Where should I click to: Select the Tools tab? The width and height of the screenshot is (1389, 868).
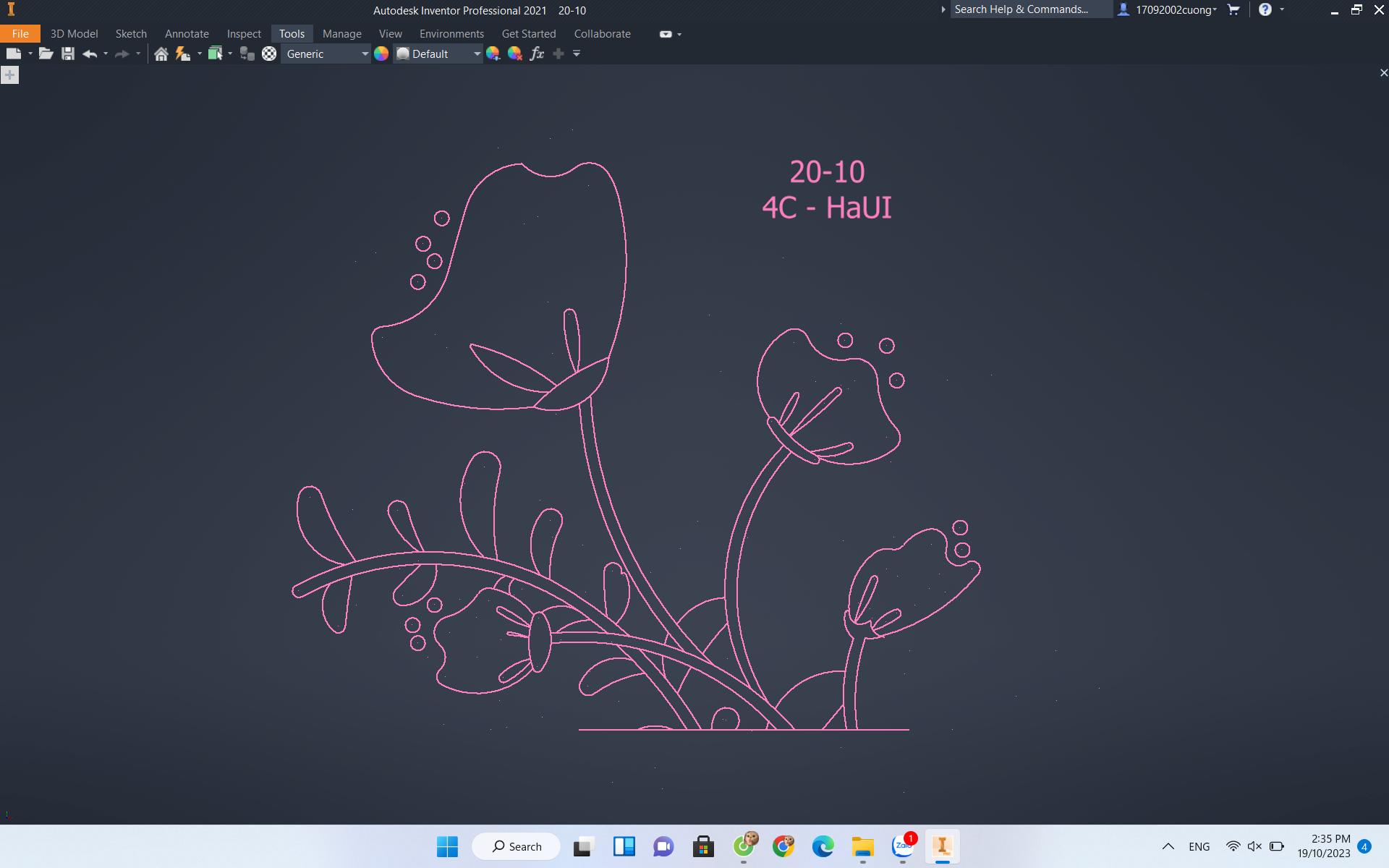pyautogui.click(x=292, y=33)
